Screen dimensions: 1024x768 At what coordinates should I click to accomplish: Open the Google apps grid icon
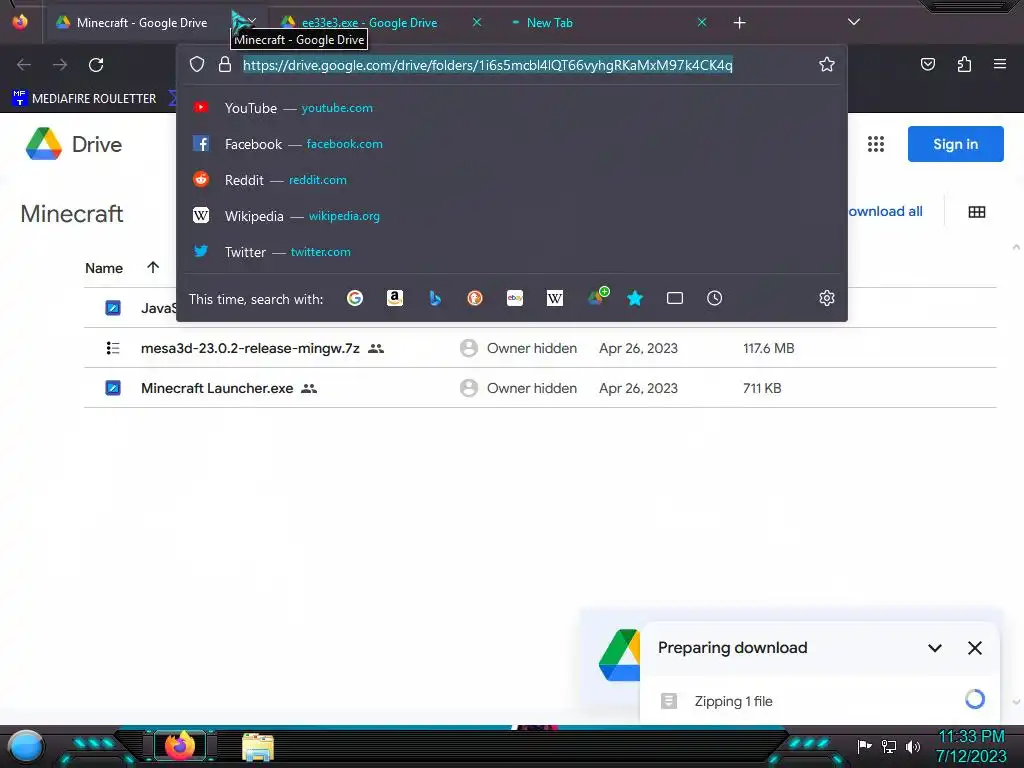pyautogui.click(x=876, y=144)
